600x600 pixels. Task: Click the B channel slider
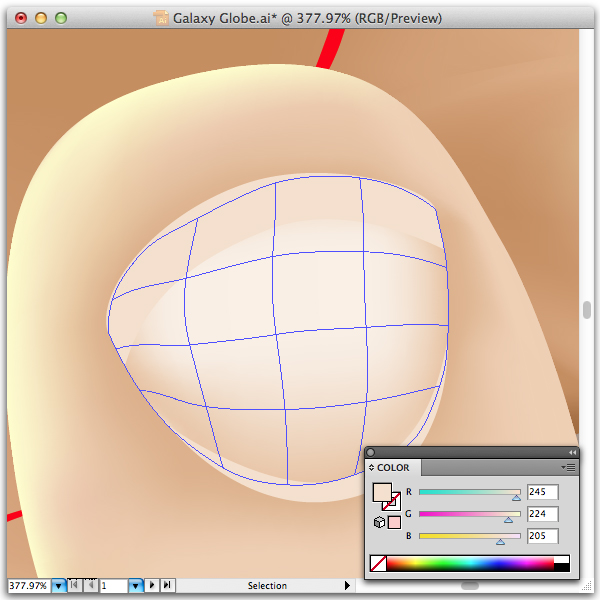tap(470, 536)
